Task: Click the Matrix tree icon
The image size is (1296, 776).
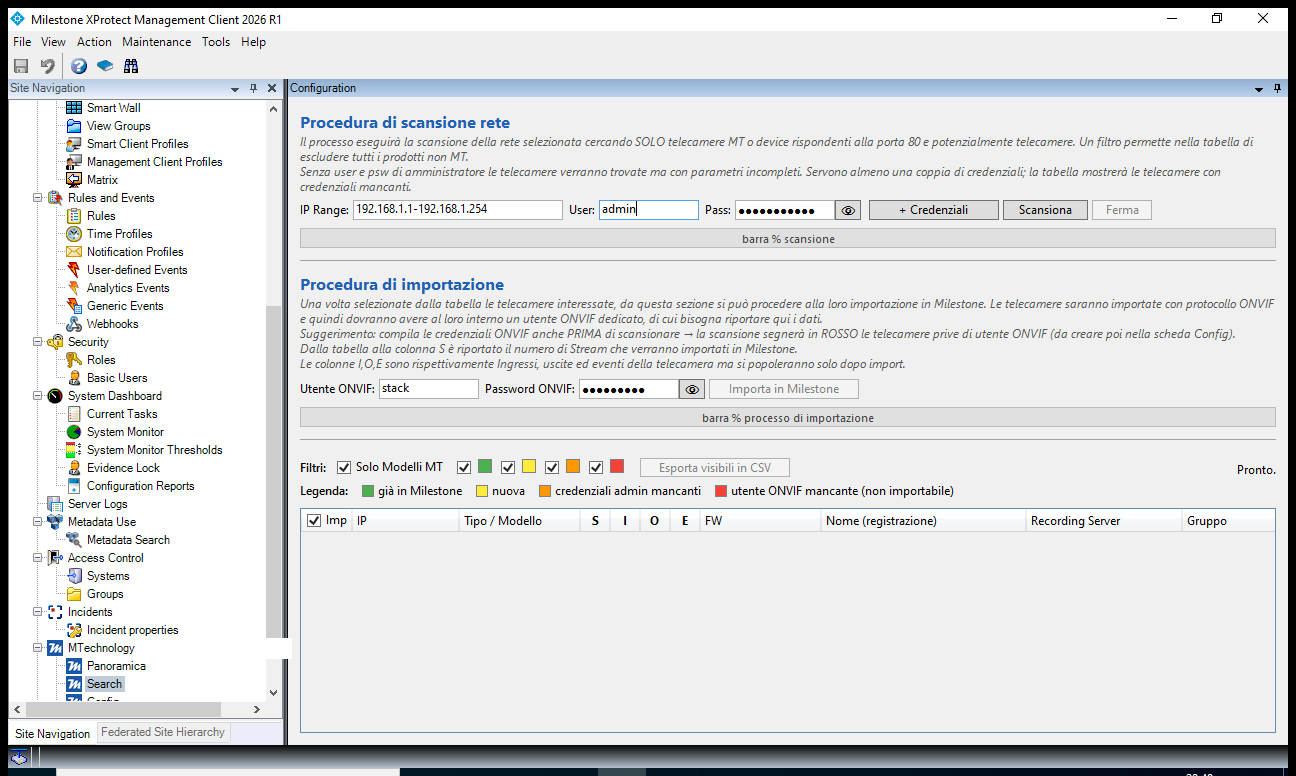Action: click(x=74, y=180)
